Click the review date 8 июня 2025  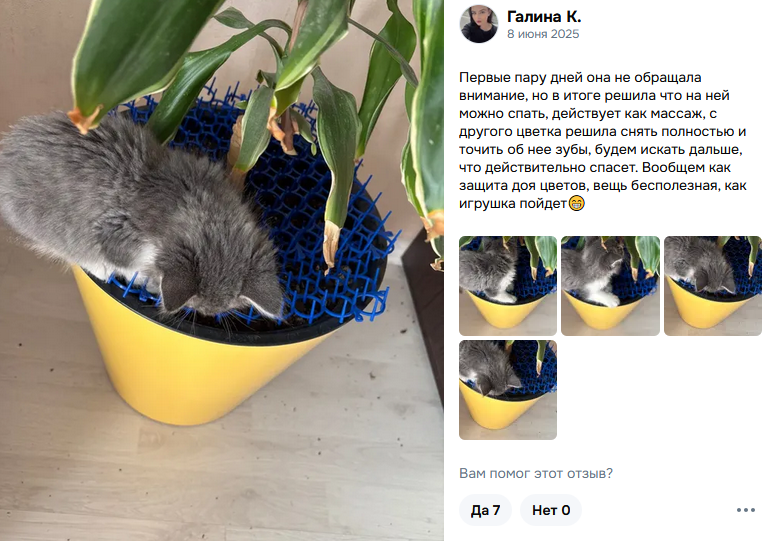pos(543,34)
